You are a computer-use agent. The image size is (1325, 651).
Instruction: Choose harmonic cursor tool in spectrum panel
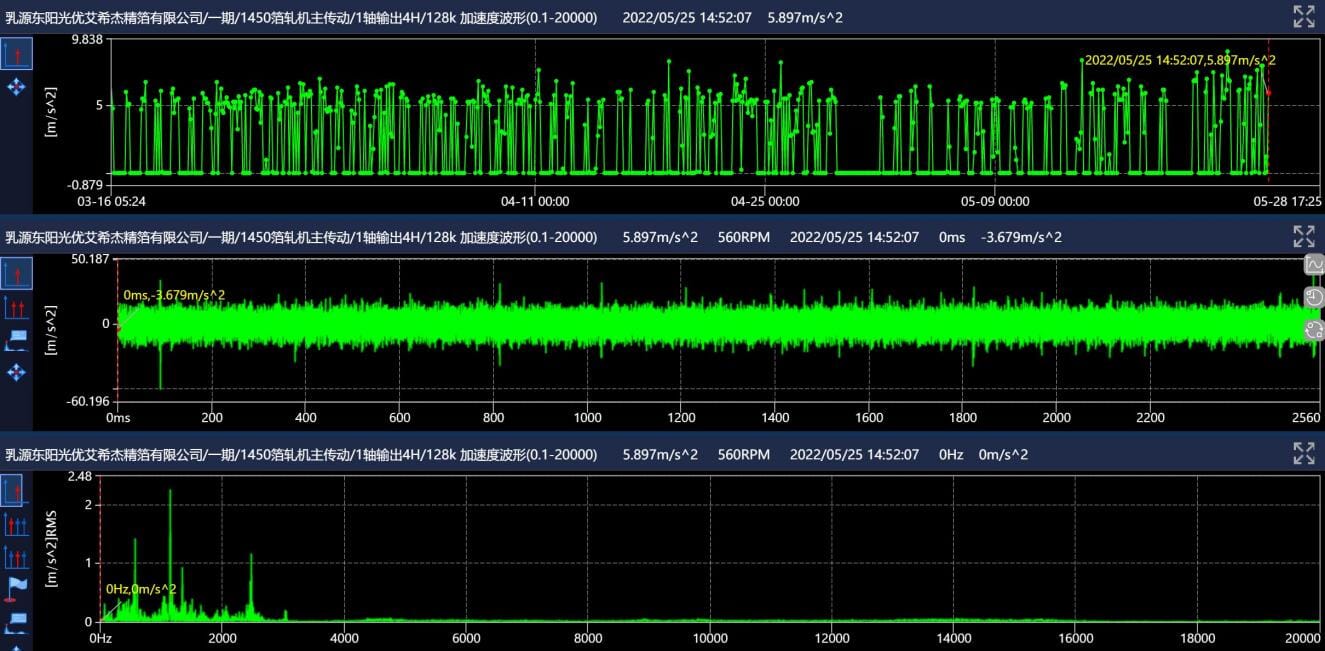[x=16, y=524]
